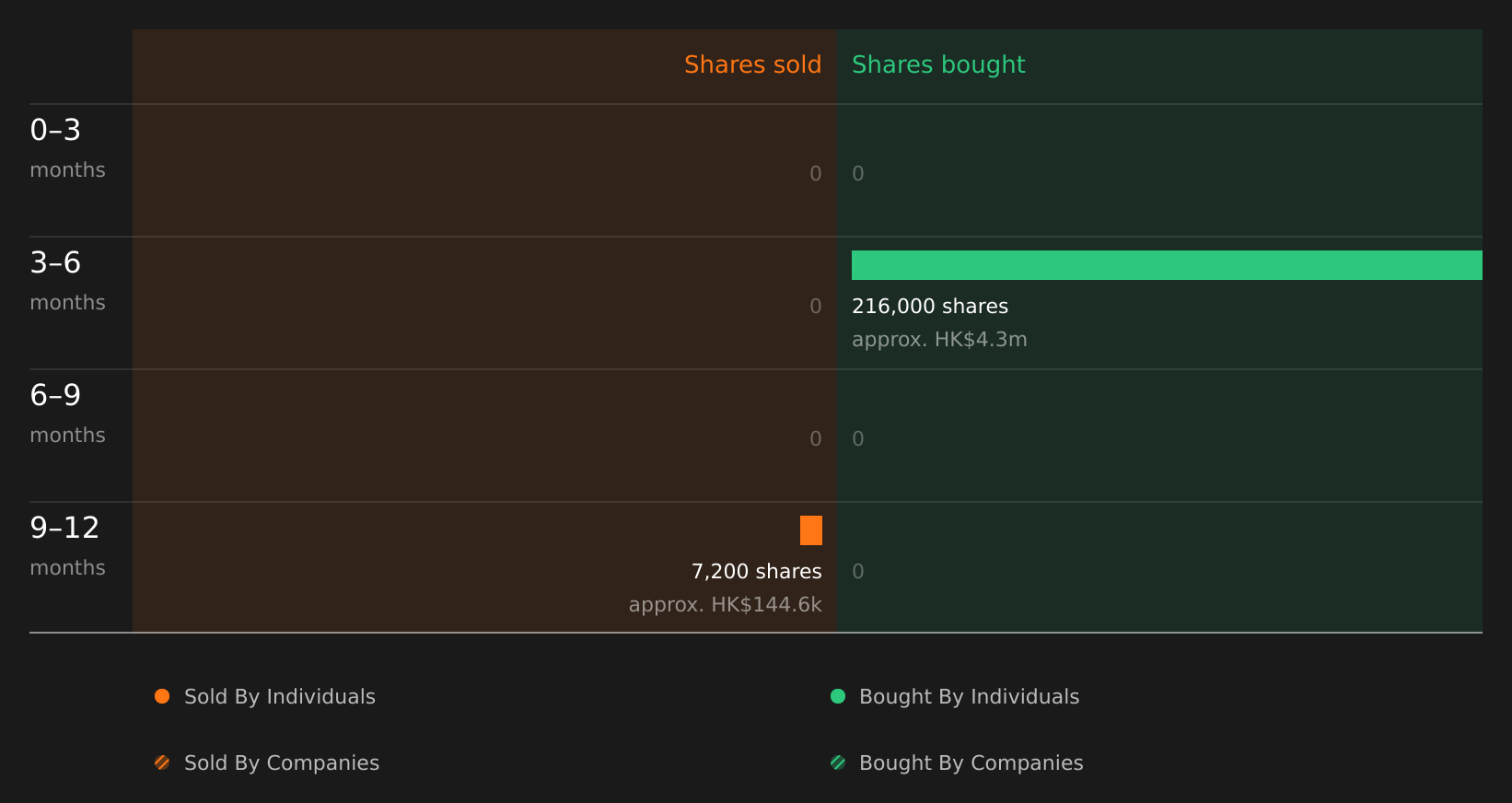
Task: Select the orange 9–12 months sold bar
Action: tap(811, 530)
